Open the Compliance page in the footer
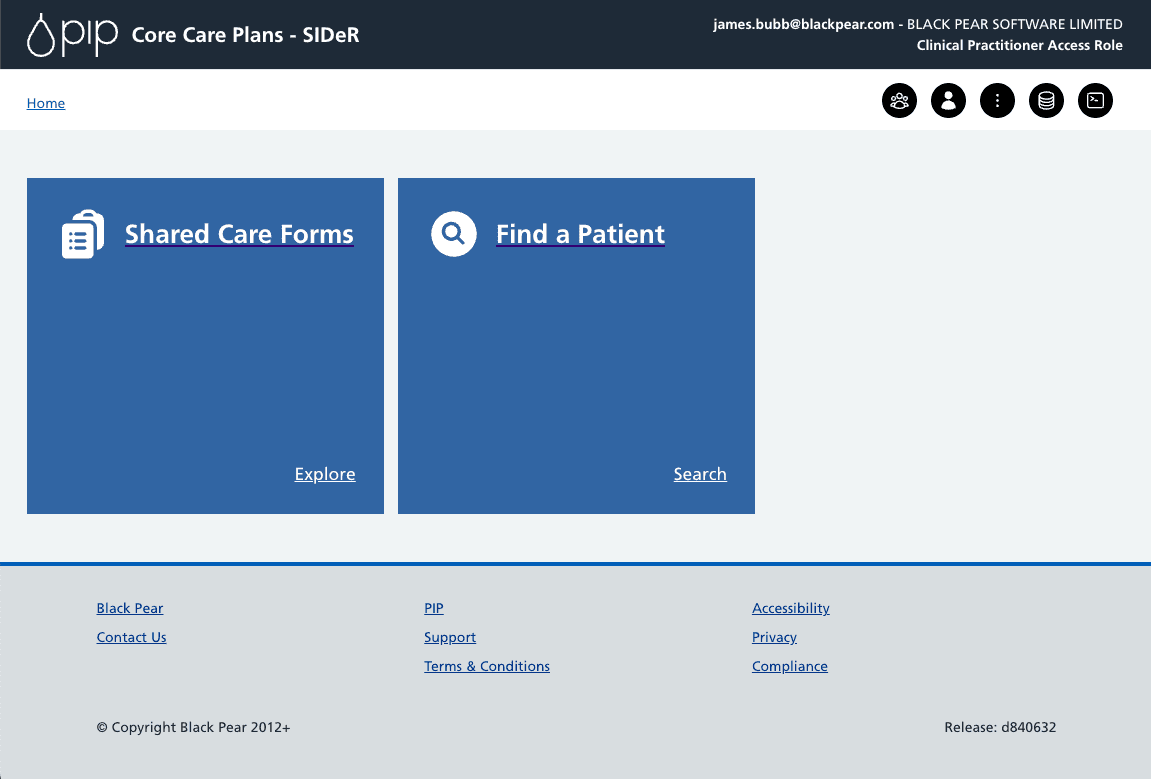Viewport: 1151px width, 779px height. click(789, 666)
